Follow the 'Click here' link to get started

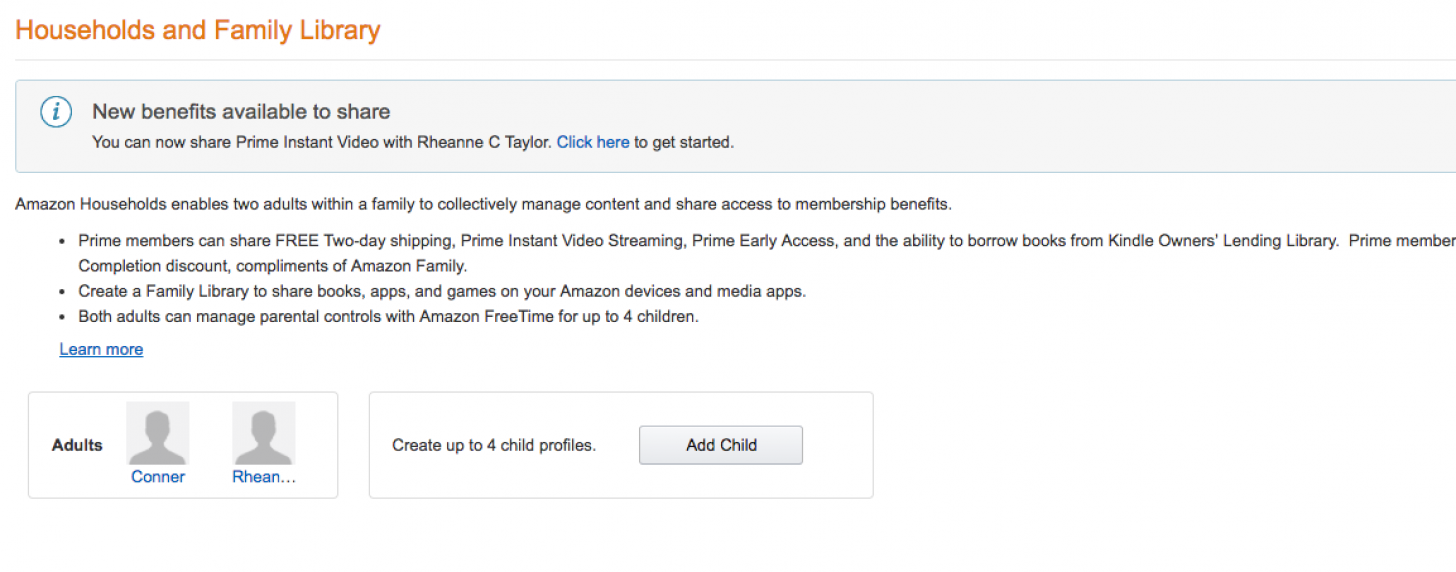click(x=593, y=142)
